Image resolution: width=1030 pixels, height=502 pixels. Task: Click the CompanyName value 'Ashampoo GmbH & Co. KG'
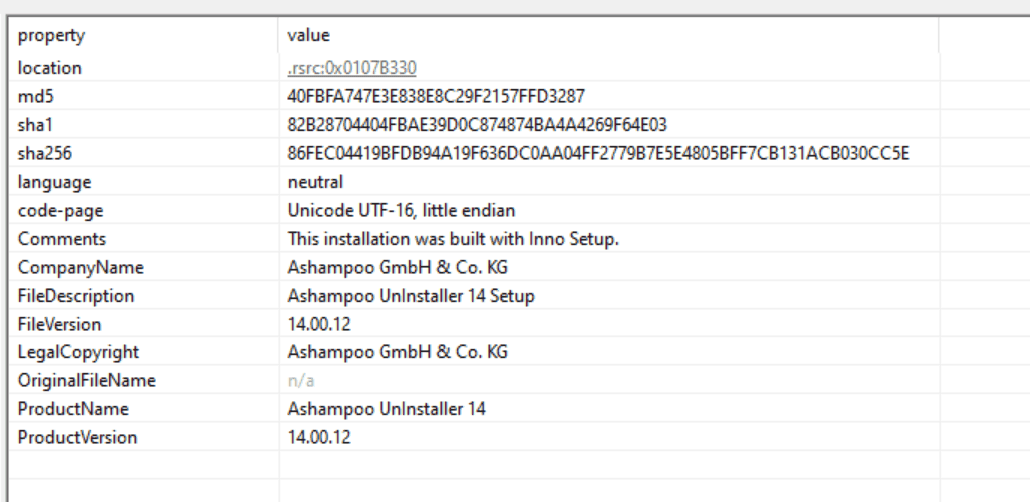(398, 267)
